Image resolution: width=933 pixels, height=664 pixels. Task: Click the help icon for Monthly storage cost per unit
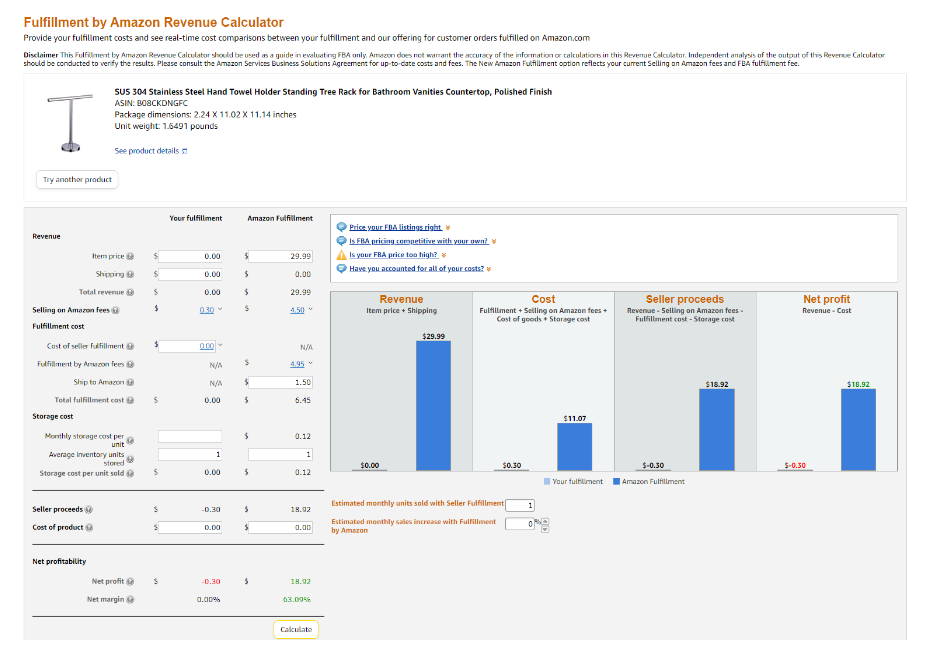tap(130, 440)
